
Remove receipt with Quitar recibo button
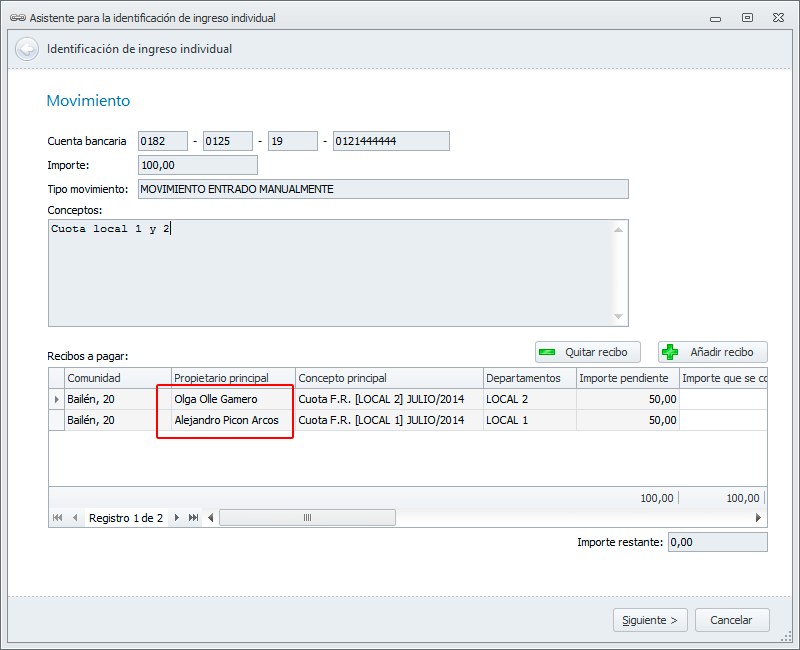(588, 352)
